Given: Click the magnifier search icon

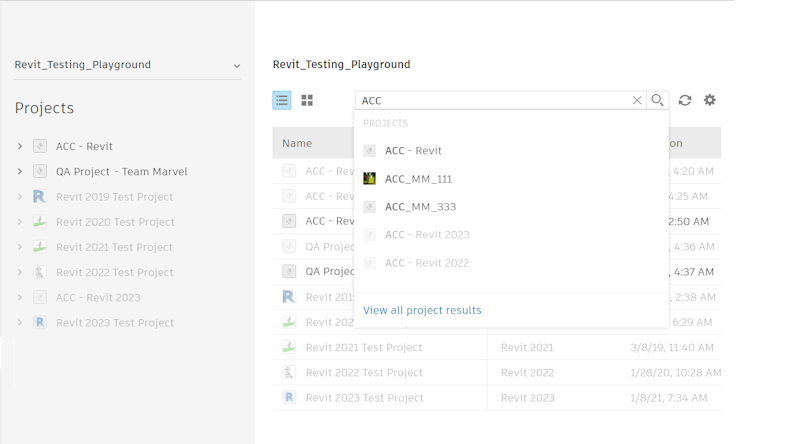Looking at the screenshot, I should (x=657, y=100).
